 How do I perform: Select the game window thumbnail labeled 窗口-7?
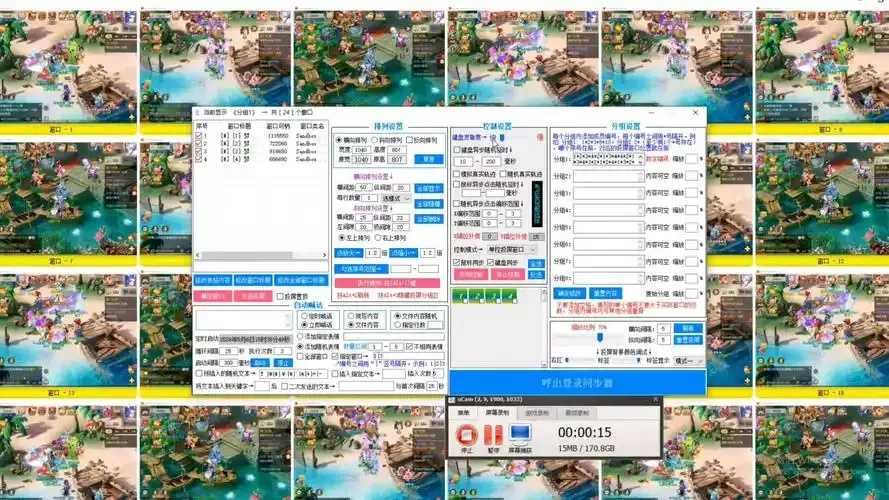click(68, 204)
